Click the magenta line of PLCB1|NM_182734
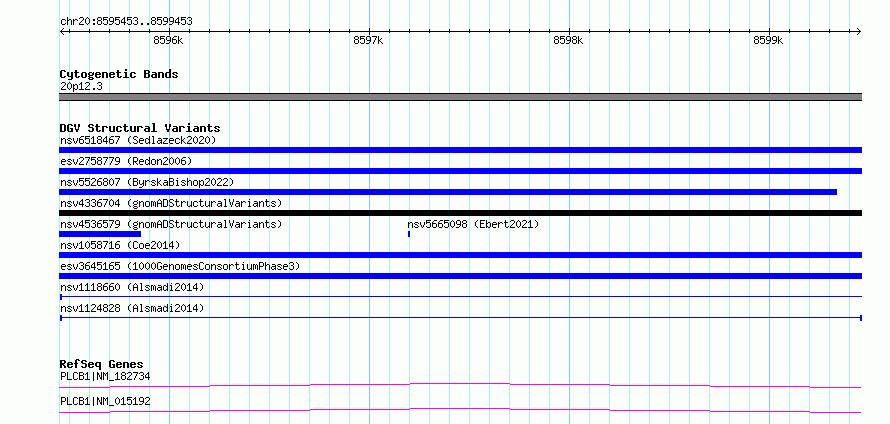The width and height of the screenshot is (890, 424). (x=460, y=385)
